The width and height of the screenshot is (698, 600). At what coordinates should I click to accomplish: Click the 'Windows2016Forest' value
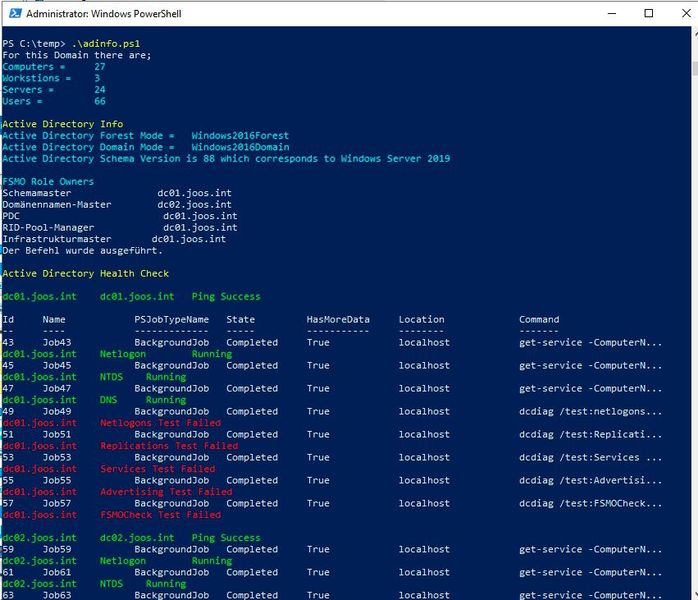pos(240,136)
